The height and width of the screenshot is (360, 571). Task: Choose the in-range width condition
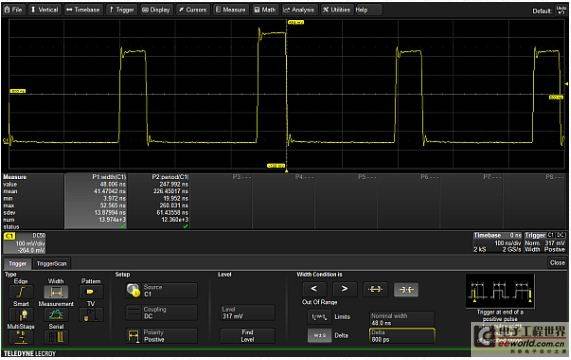pos(375,289)
